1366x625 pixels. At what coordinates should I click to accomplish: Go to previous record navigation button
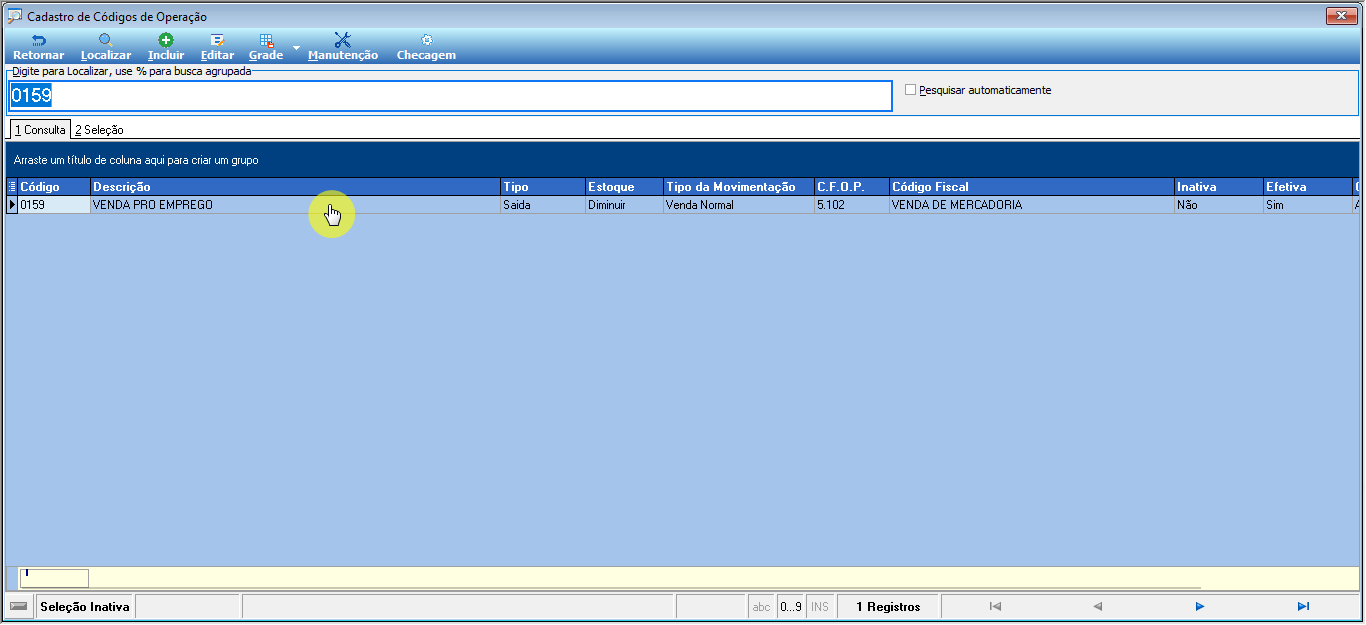[x=1097, y=606]
